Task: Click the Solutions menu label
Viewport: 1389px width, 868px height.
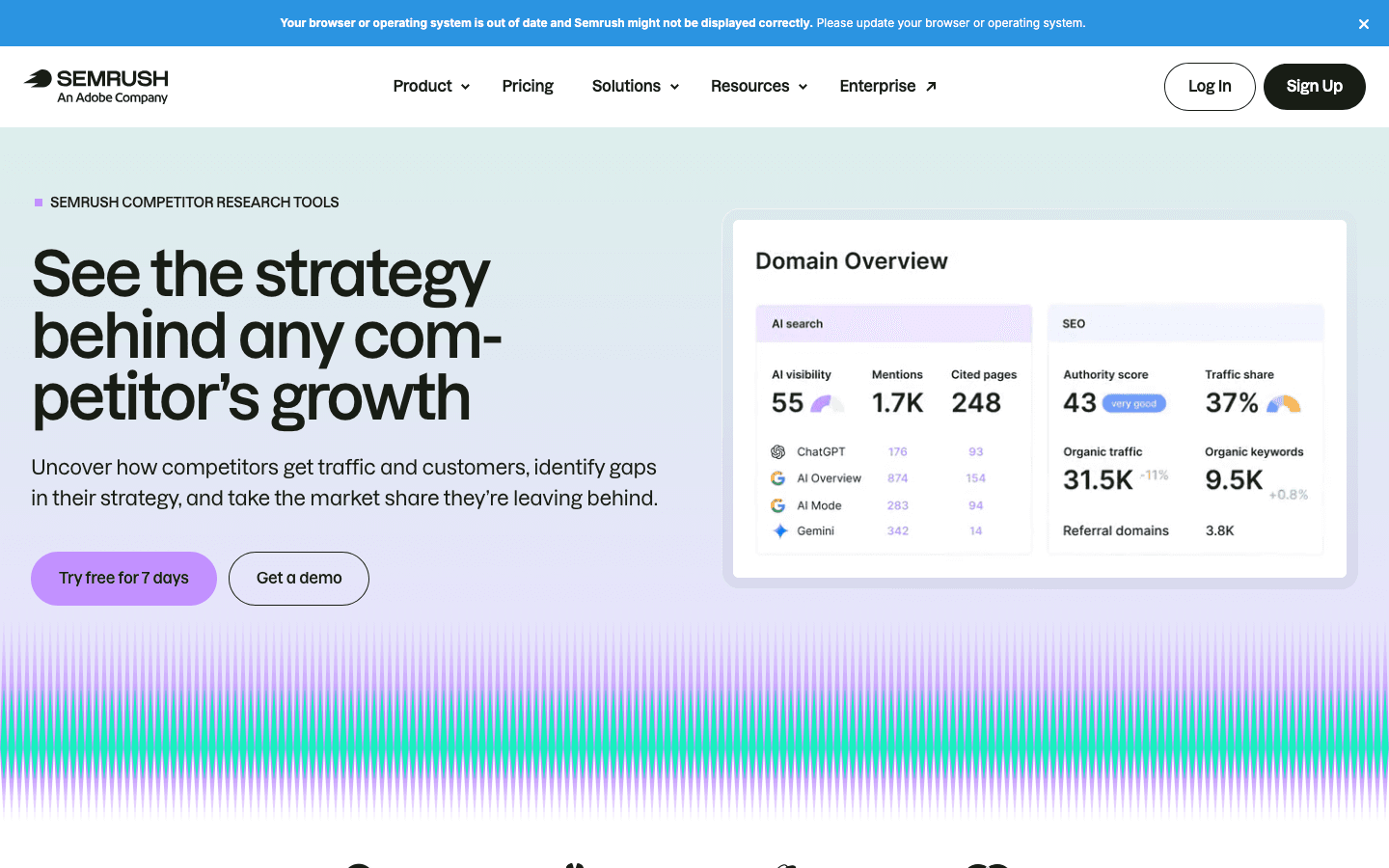Action: tap(626, 86)
